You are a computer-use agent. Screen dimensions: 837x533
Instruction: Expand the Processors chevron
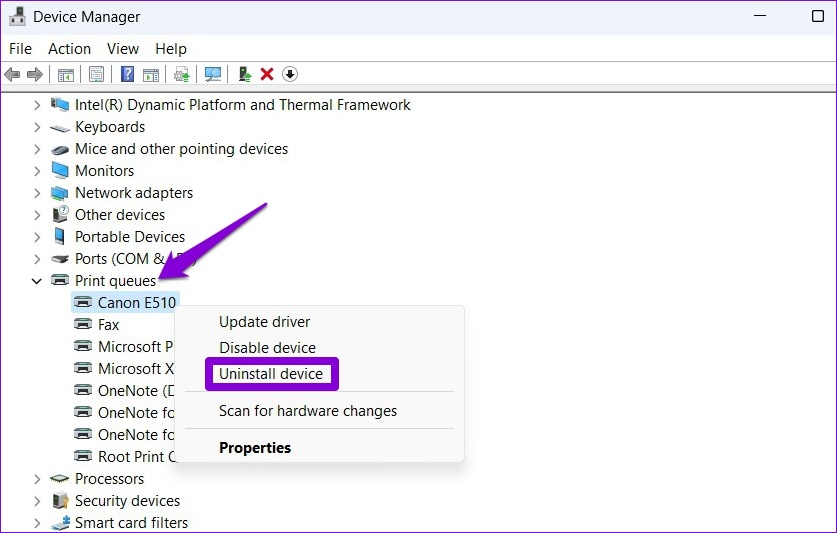pyautogui.click(x=37, y=479)
